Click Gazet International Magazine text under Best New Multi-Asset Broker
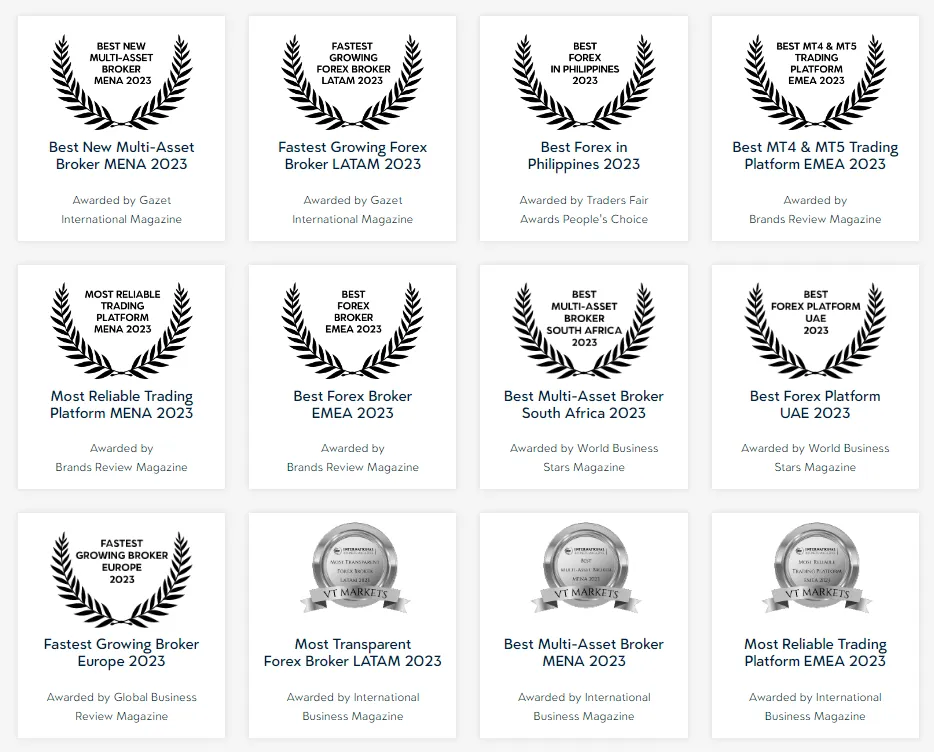The height and width of the screenshot is (752, 934). click(x=122, y=210)
